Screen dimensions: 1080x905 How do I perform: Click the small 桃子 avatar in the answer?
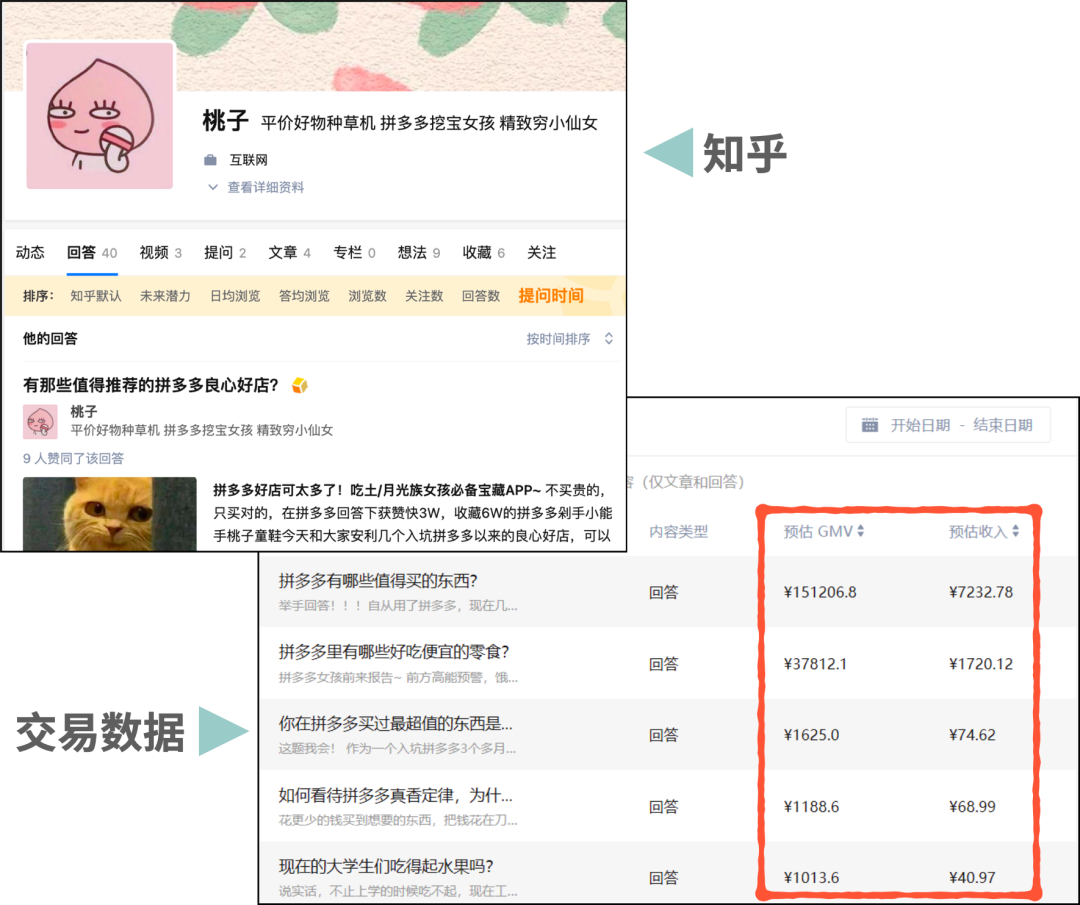click(41, 422)
